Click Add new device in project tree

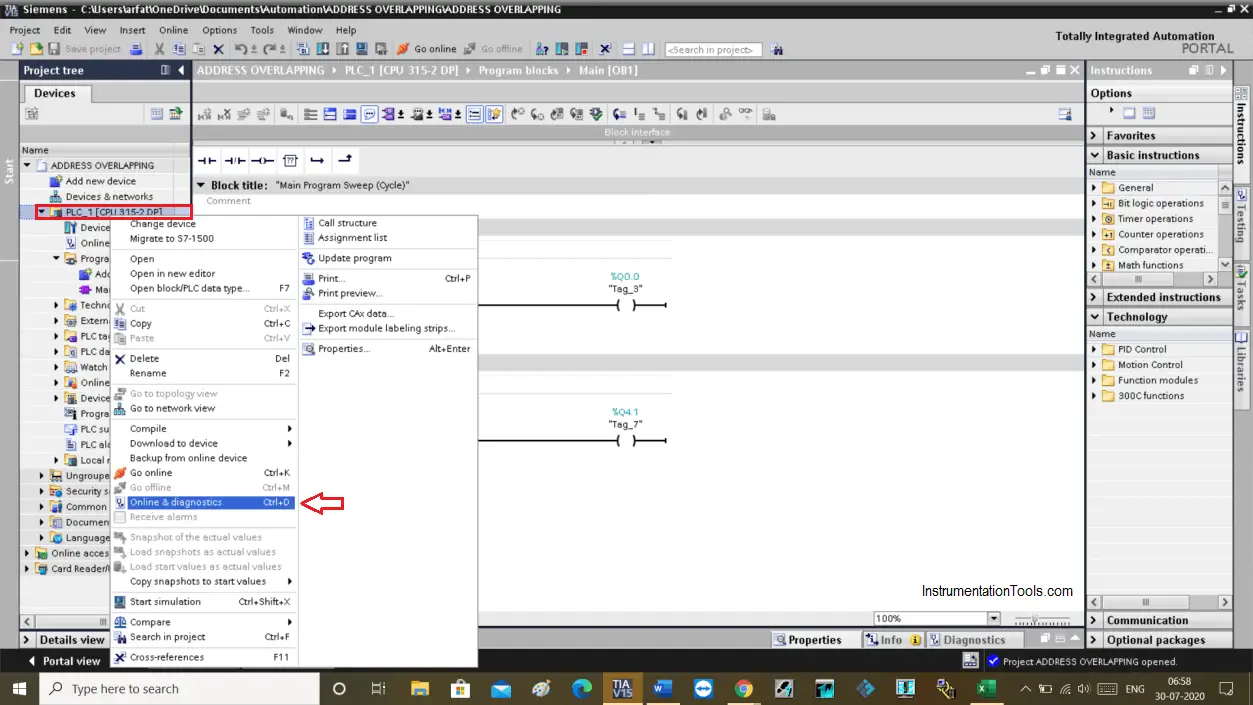100,181
